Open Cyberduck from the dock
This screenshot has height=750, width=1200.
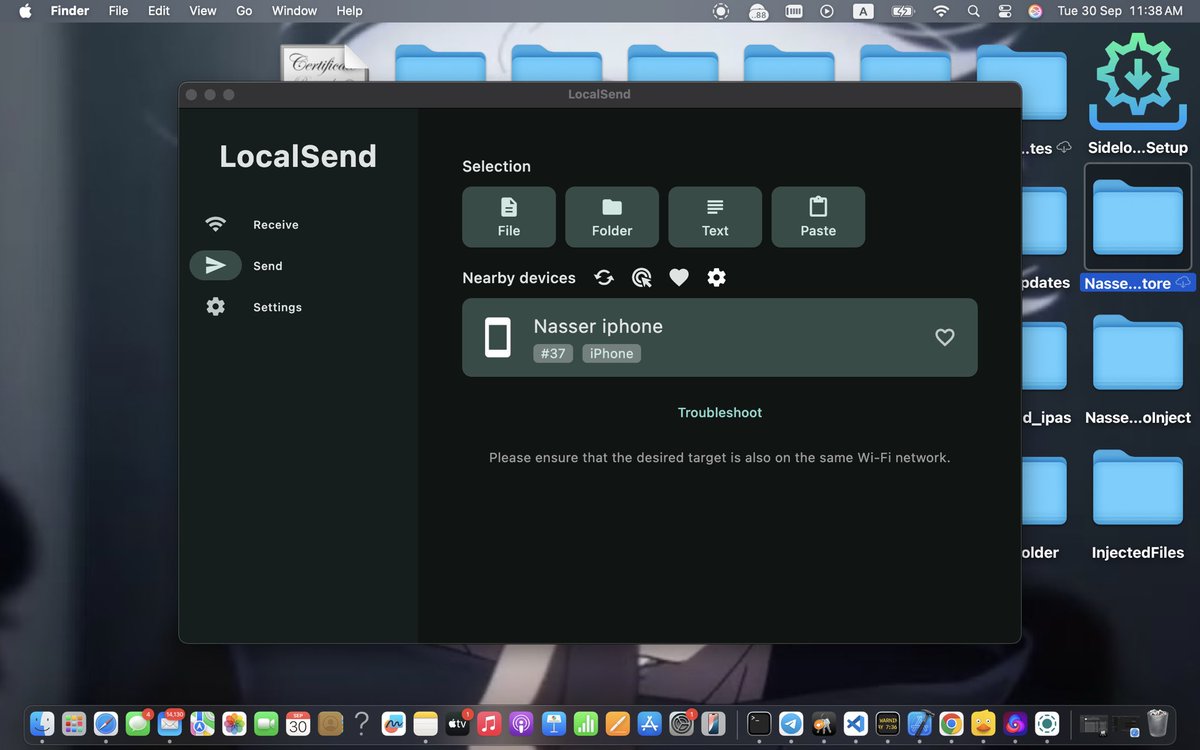click(x=983, y=722)
